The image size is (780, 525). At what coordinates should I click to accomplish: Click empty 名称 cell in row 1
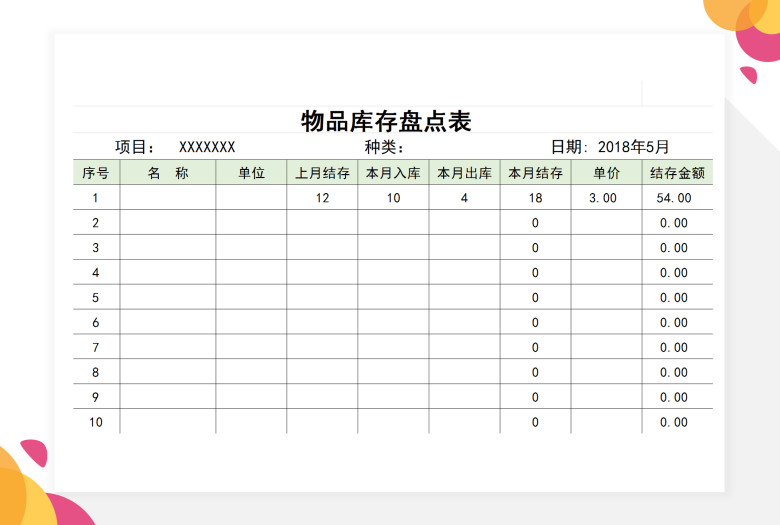click(x=168, y=198)
